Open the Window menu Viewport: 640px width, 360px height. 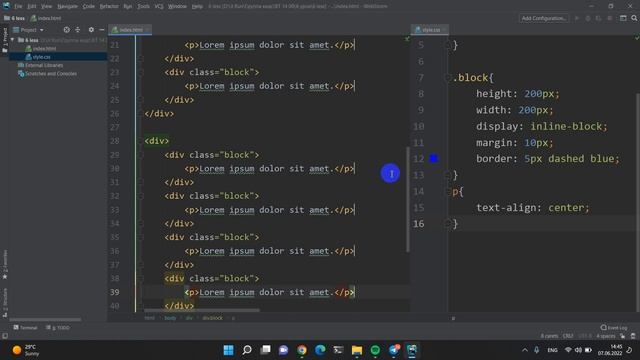177,7
